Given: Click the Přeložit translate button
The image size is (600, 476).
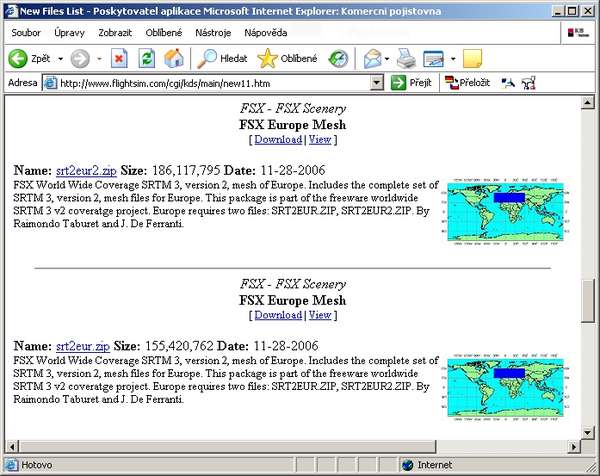Looking at the screenshot, I should tap(467, 83).
